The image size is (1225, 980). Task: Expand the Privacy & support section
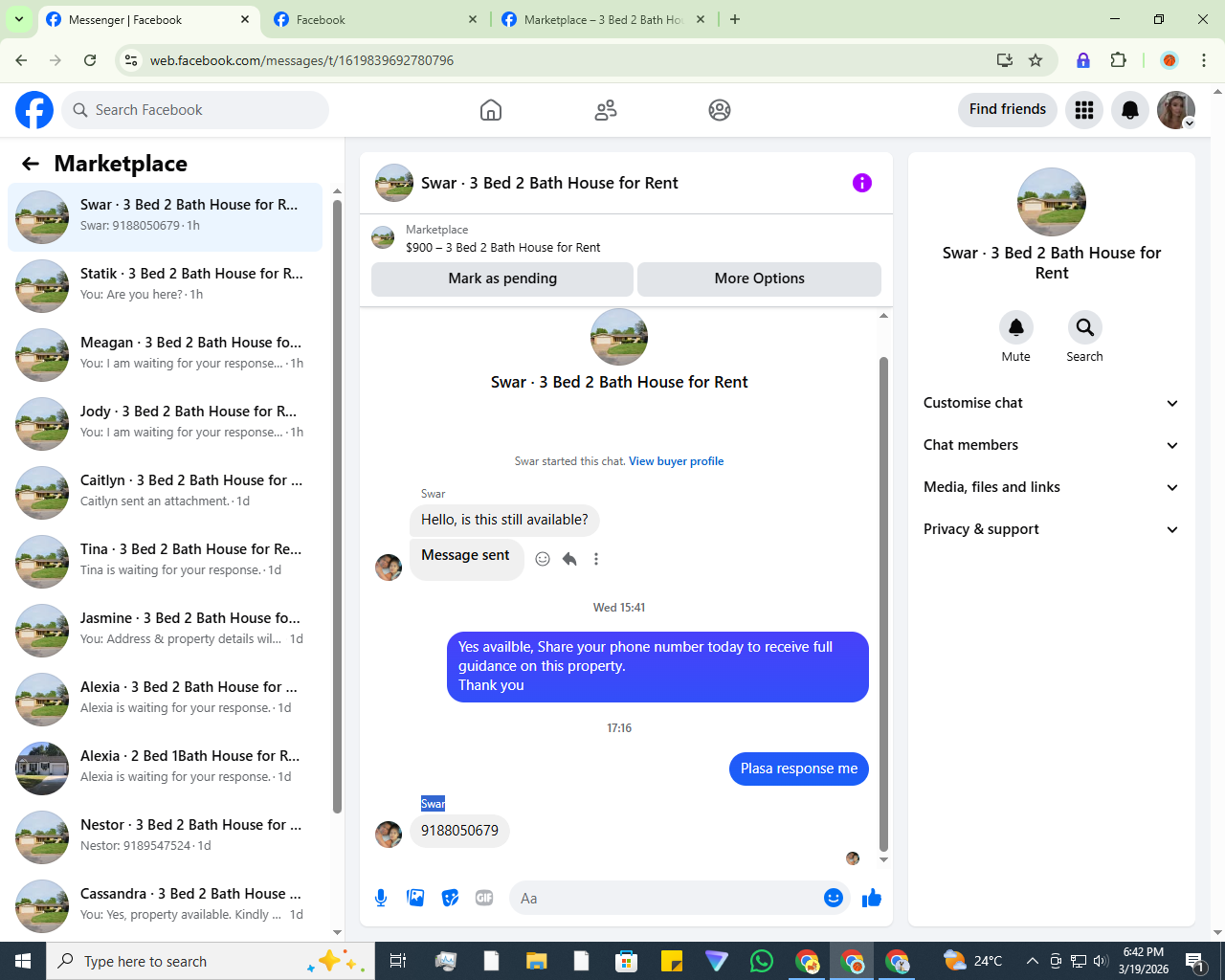[x=1051, y=529]
